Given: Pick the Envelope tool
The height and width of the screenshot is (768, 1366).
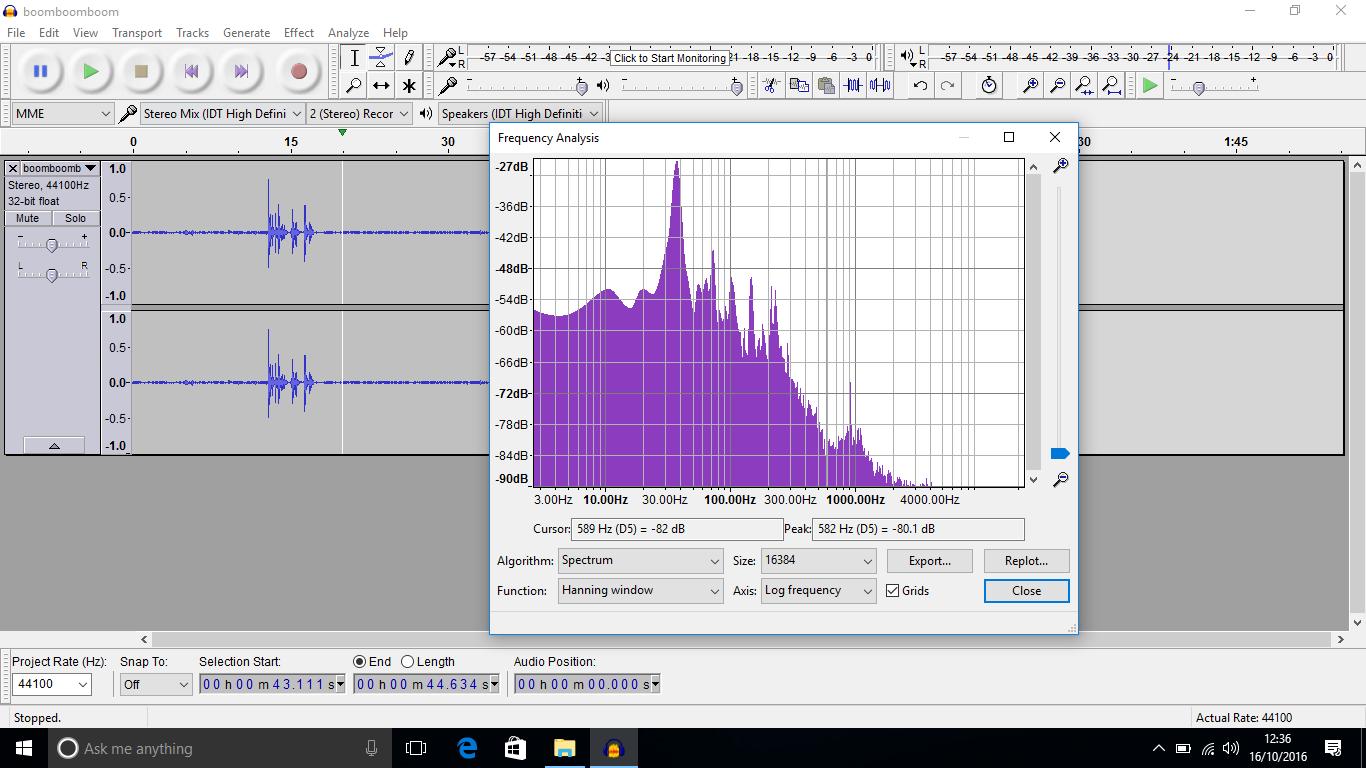Looking at the screenshot, I should pos(381,58).
